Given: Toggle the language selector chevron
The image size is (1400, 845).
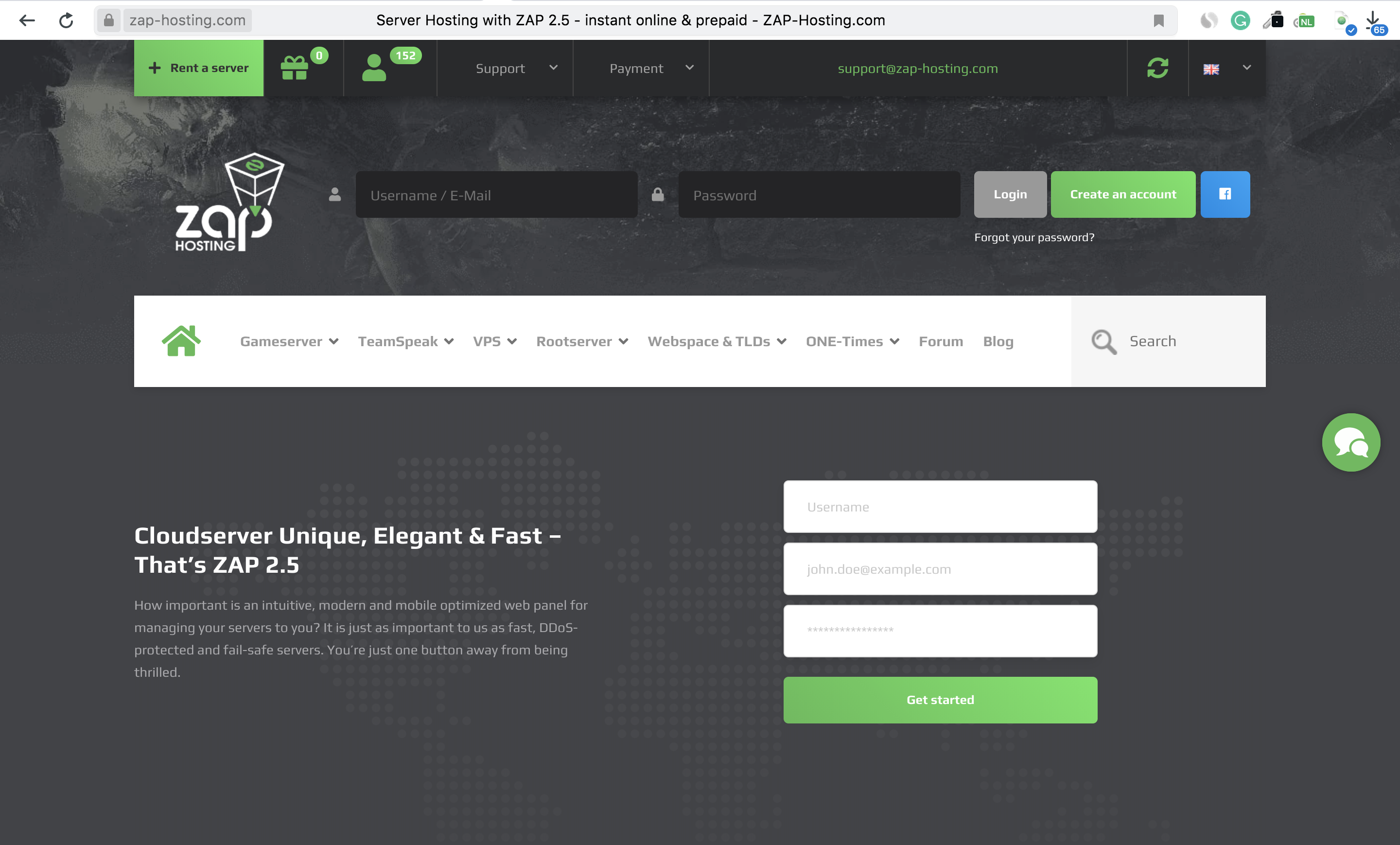Looking at the screenshot, I should (x=1247, y=68).
